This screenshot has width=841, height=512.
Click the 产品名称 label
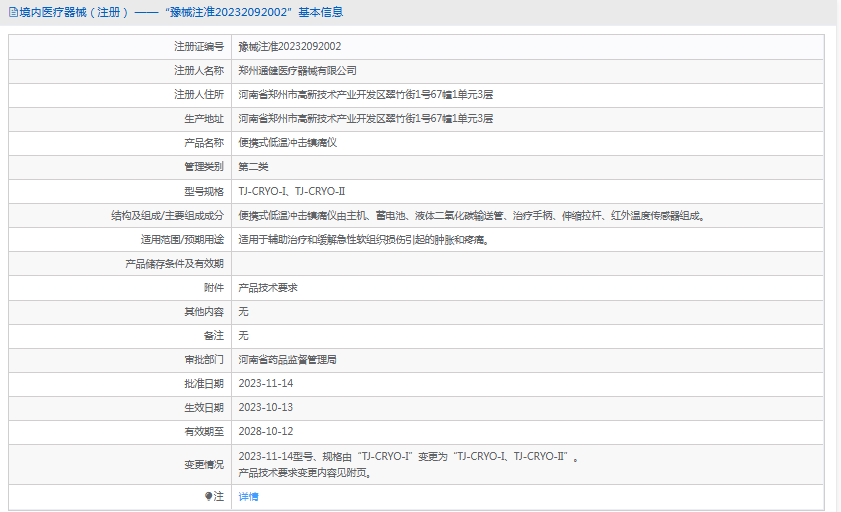(204, 143)
